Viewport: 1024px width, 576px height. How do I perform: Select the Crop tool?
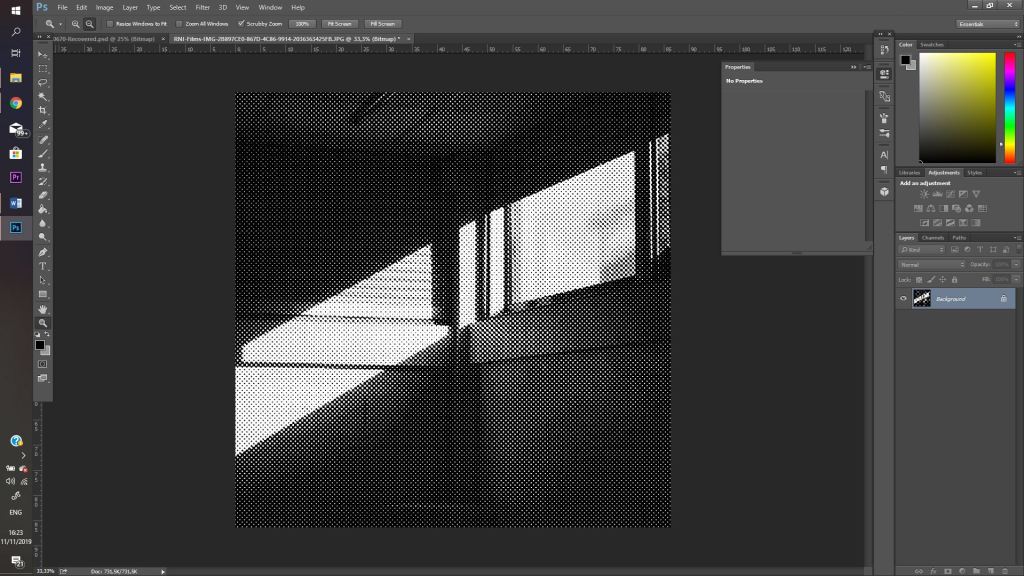pyautogui.click(x=43, y=110)
